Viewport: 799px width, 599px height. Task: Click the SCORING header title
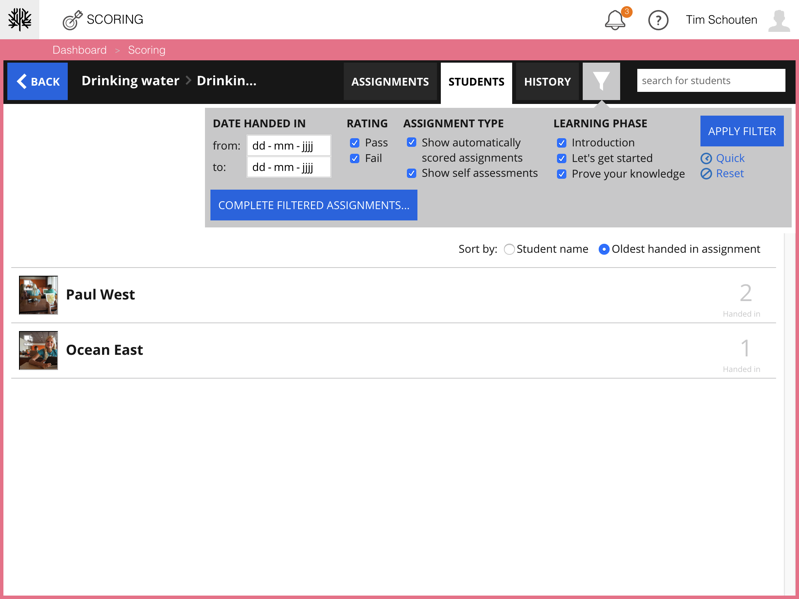(x=115, y=19)
